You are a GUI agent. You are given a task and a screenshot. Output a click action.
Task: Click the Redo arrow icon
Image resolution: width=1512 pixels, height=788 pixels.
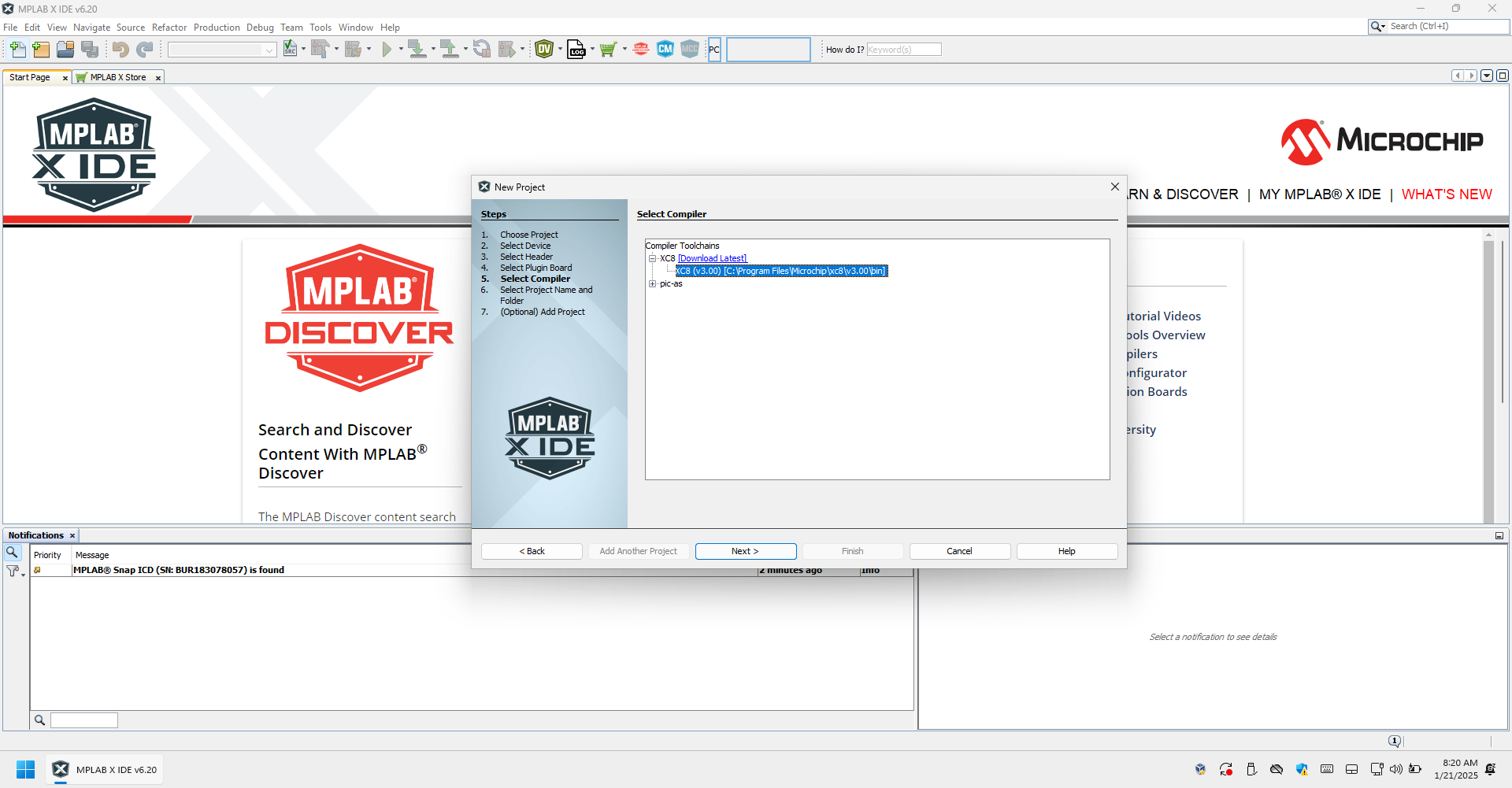click(145, 50)
